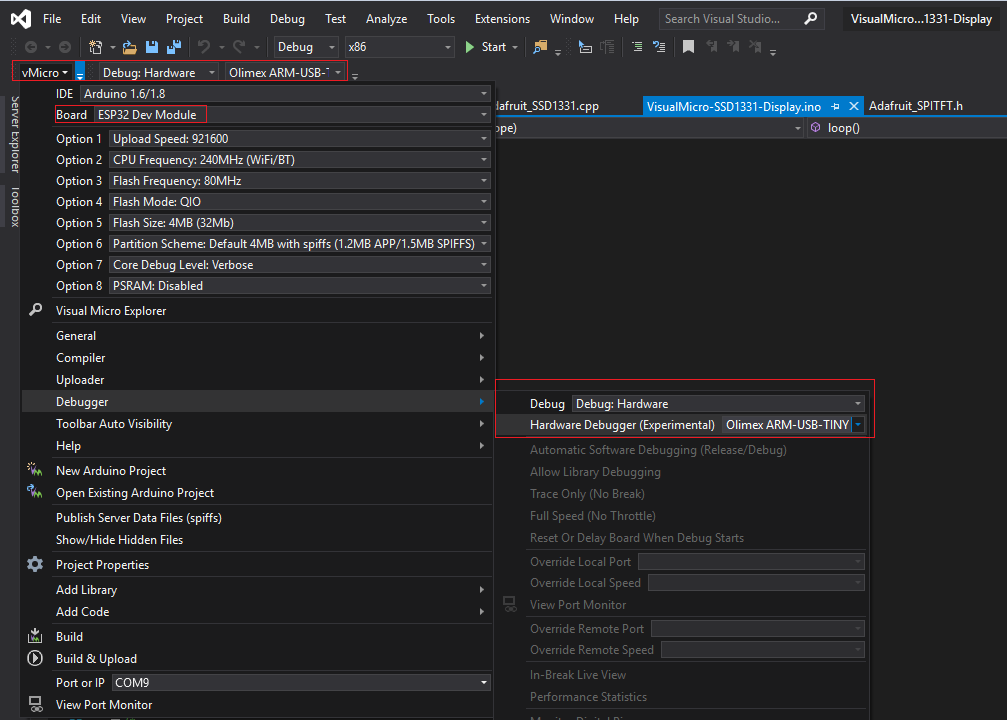The width and height of the screenshot is (1007, 720).
Task: Open the Flash Mode: QIO dropdown
Action: [x=299, y=202]
